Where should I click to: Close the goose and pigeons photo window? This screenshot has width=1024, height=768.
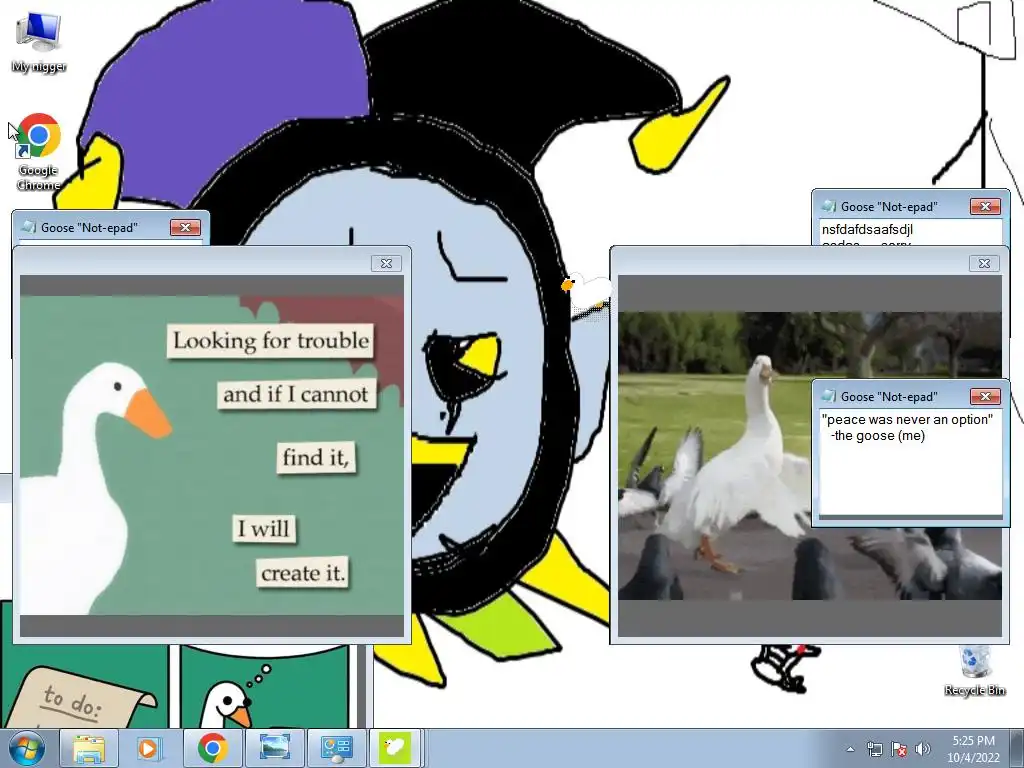984,263
